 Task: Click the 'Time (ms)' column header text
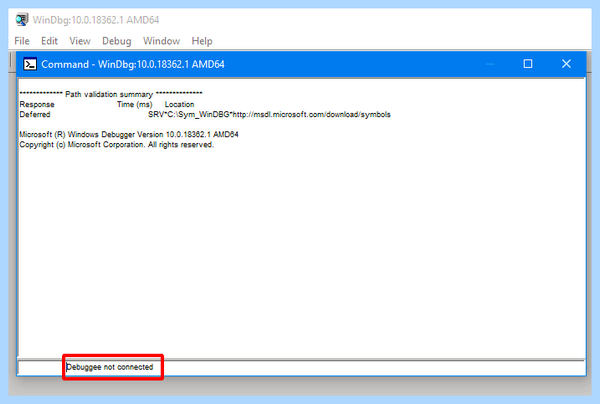(135, 104)
